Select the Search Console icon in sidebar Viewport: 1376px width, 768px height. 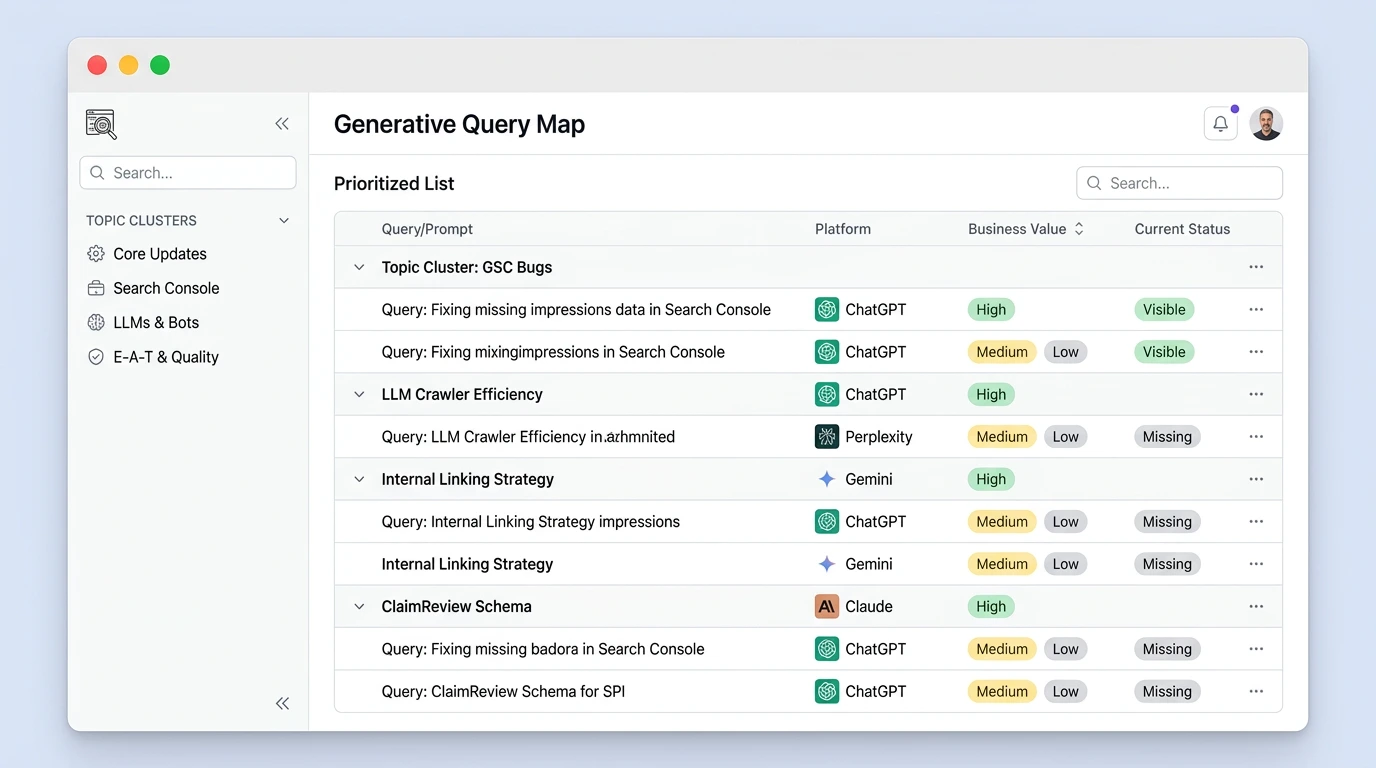pos(96,288)
